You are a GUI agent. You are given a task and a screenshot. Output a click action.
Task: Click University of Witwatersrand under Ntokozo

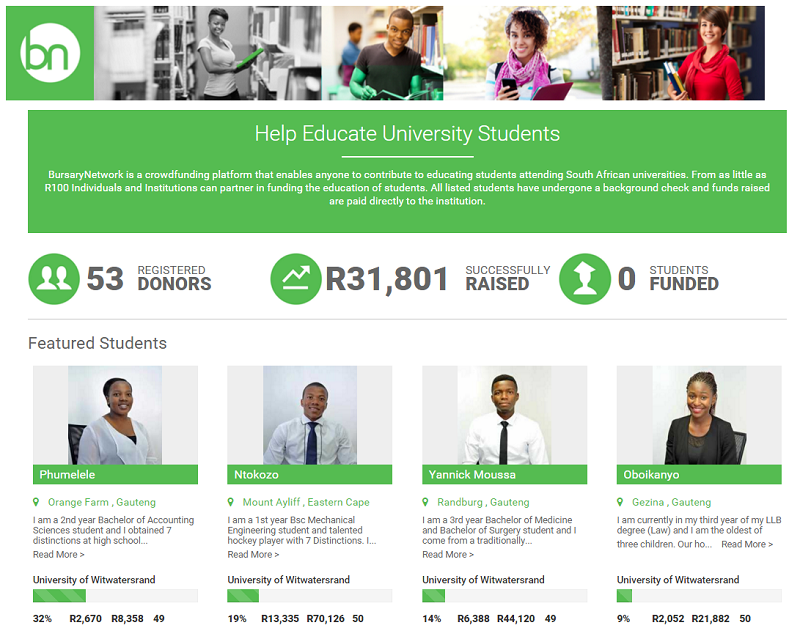[x=288, y=580]
